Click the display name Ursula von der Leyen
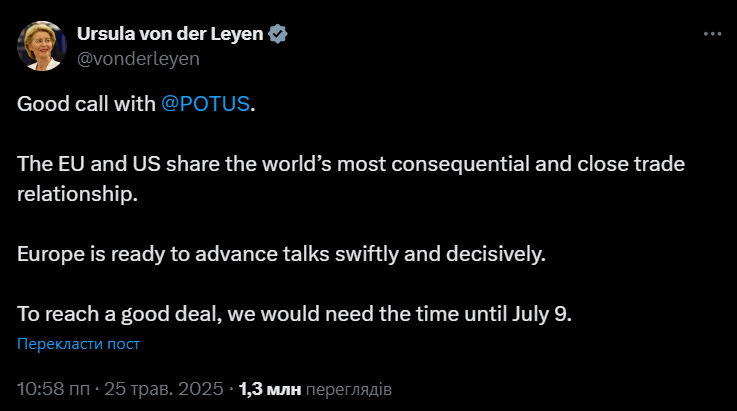Screen dimensions: 737x411 pyautogui.click(x=169, y=34)
